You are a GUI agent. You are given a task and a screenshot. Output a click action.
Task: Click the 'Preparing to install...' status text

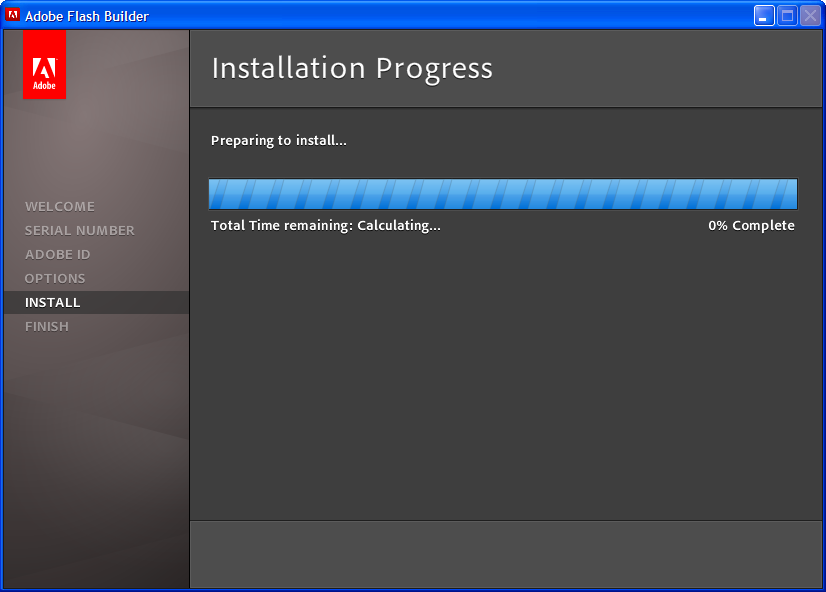pyautogui.click(x=279, y=141)
